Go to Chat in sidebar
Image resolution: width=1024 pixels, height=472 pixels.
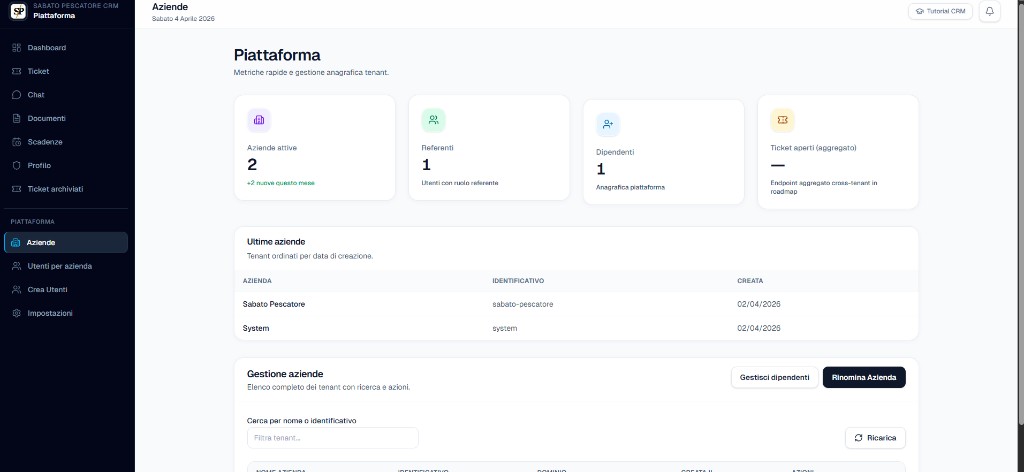[36, 95]
